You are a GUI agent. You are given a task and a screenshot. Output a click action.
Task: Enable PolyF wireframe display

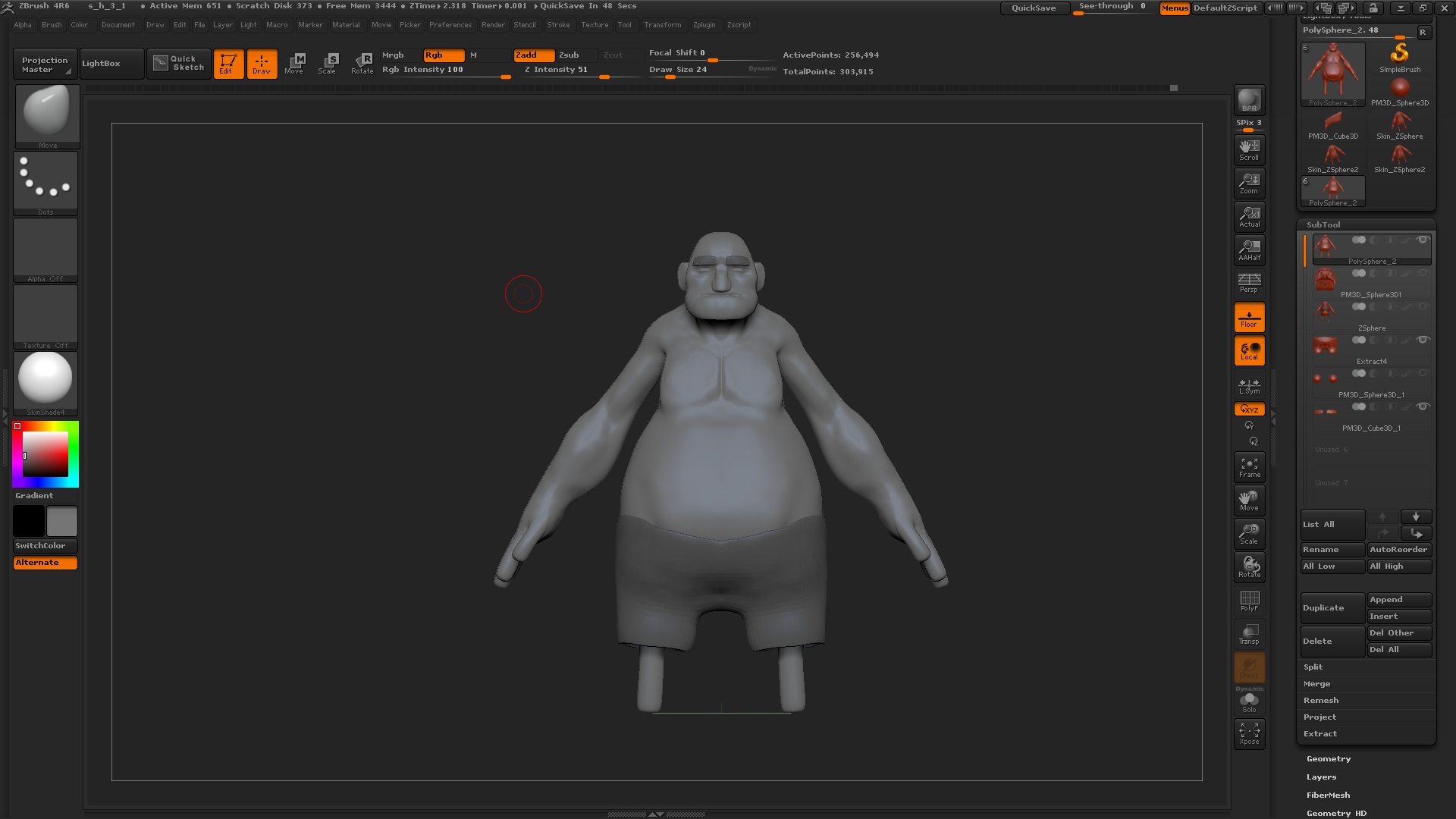coord(1249,600)
